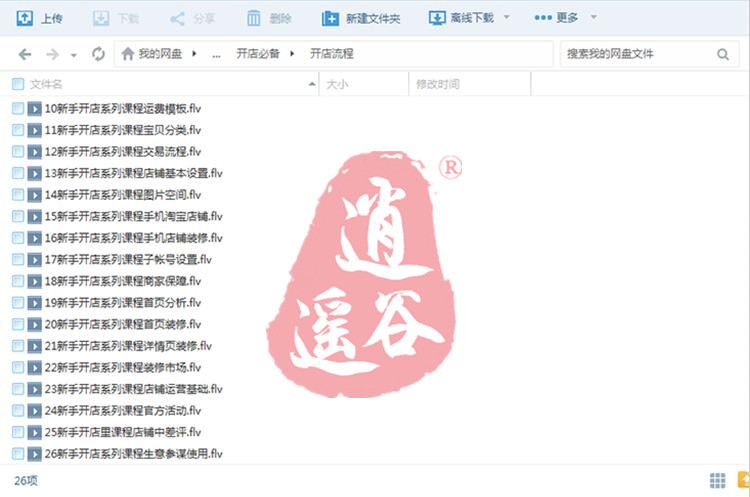Check the box for file 12 交易流程

click(18, 152)
